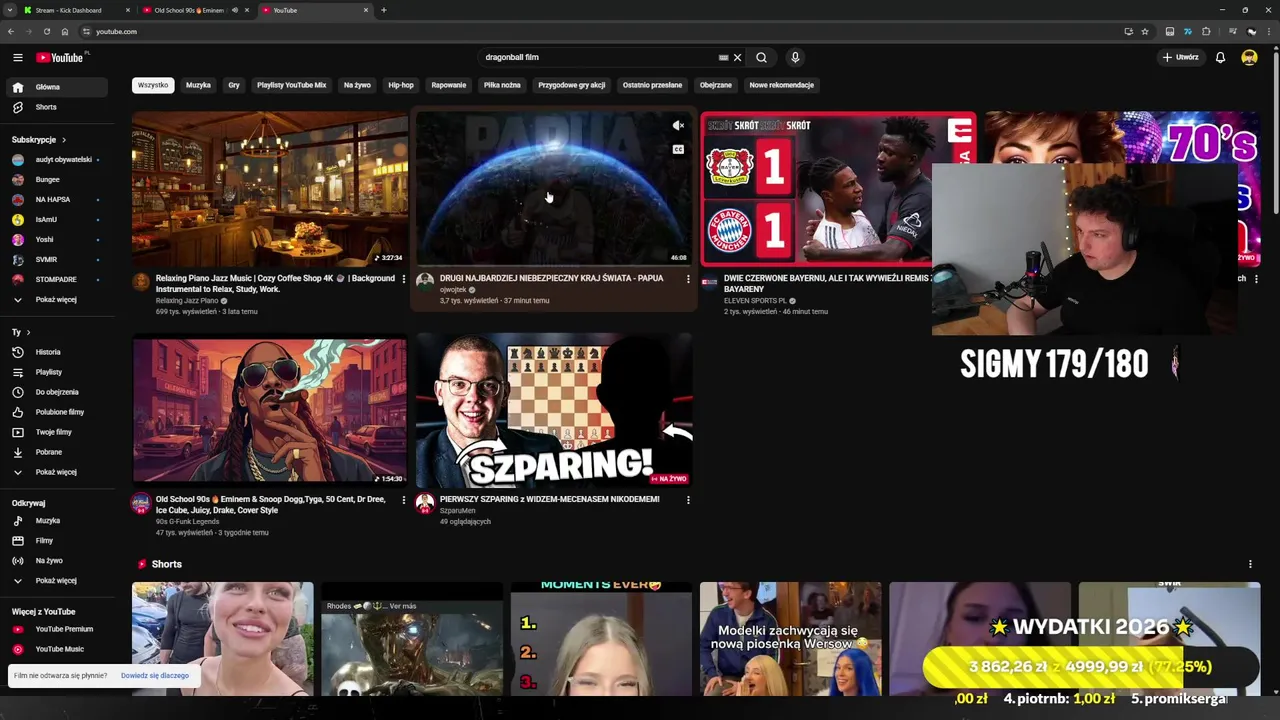Select the Ostatnio przesłane chip
This screenshot has height=720, width=1280.
(652, 85)
